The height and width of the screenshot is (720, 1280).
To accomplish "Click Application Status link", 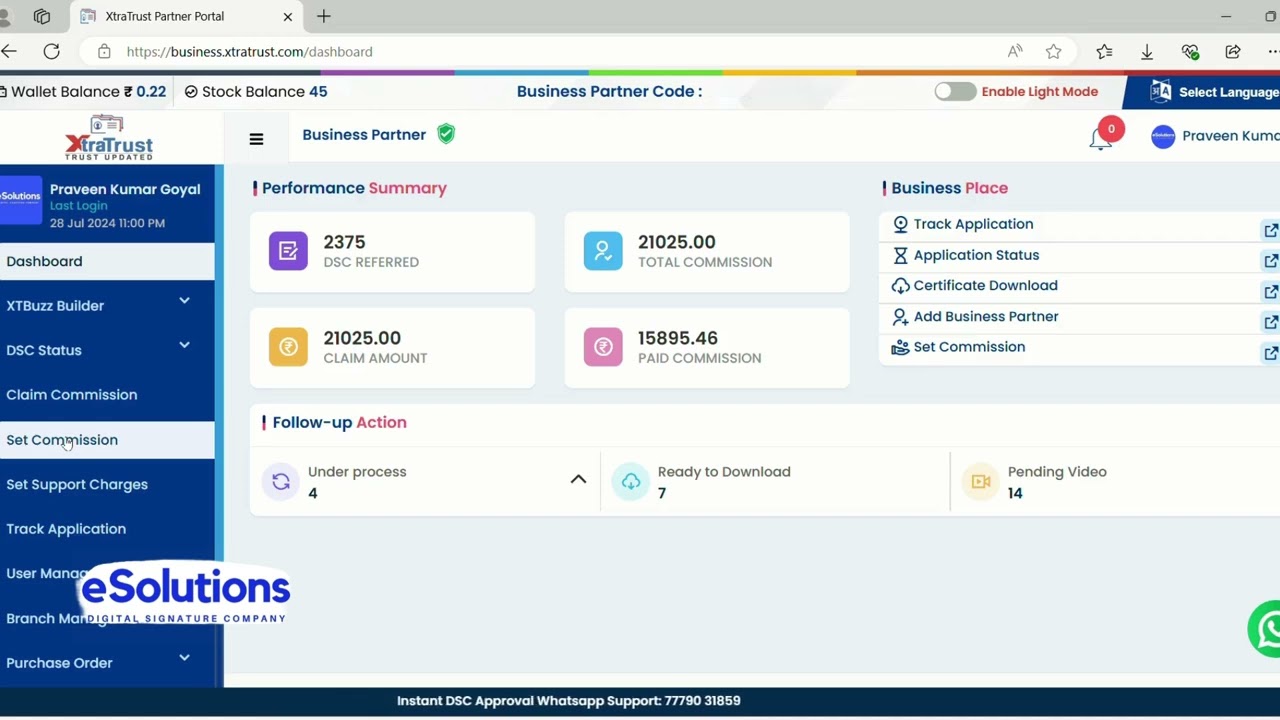I will coord(976,255).
